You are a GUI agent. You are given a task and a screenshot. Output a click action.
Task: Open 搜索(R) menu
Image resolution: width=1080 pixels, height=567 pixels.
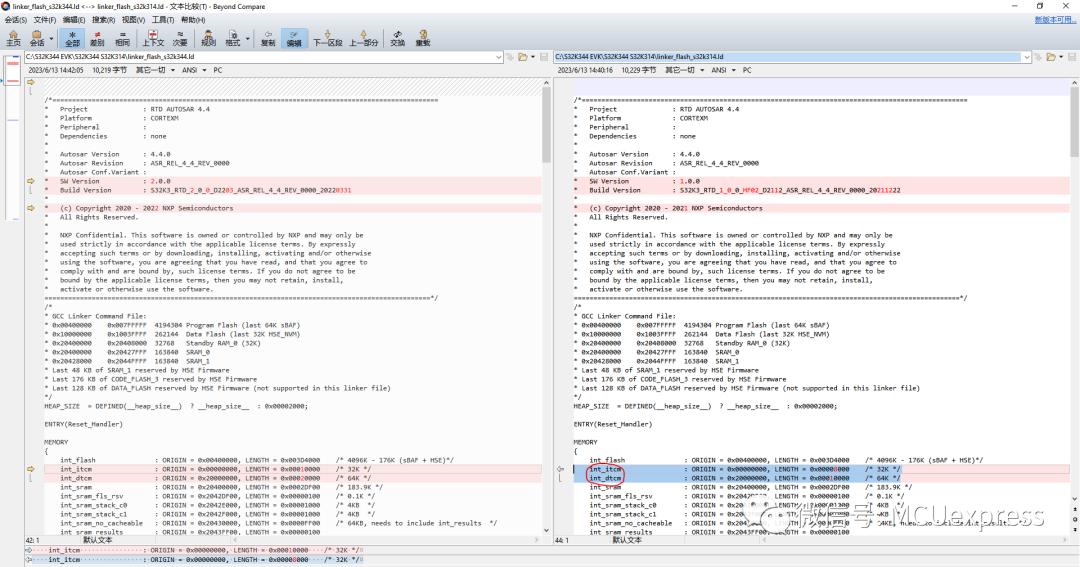[x=103, y=20]
